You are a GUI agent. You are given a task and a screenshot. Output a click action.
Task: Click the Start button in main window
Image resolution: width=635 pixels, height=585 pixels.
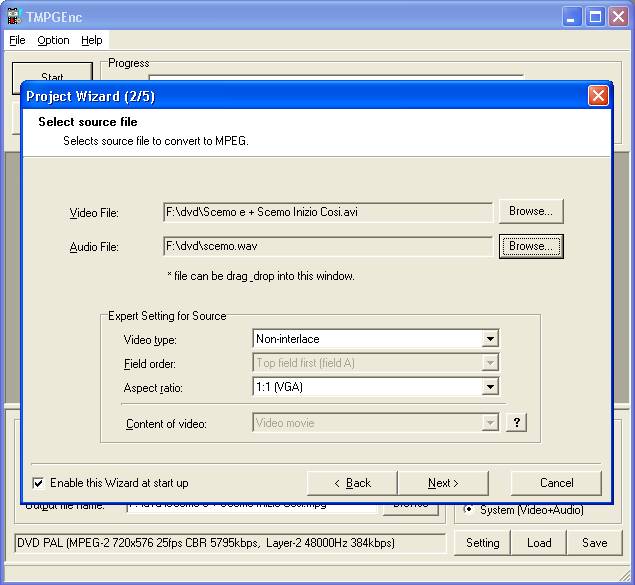pyautogui.click(x=52, y=73)
